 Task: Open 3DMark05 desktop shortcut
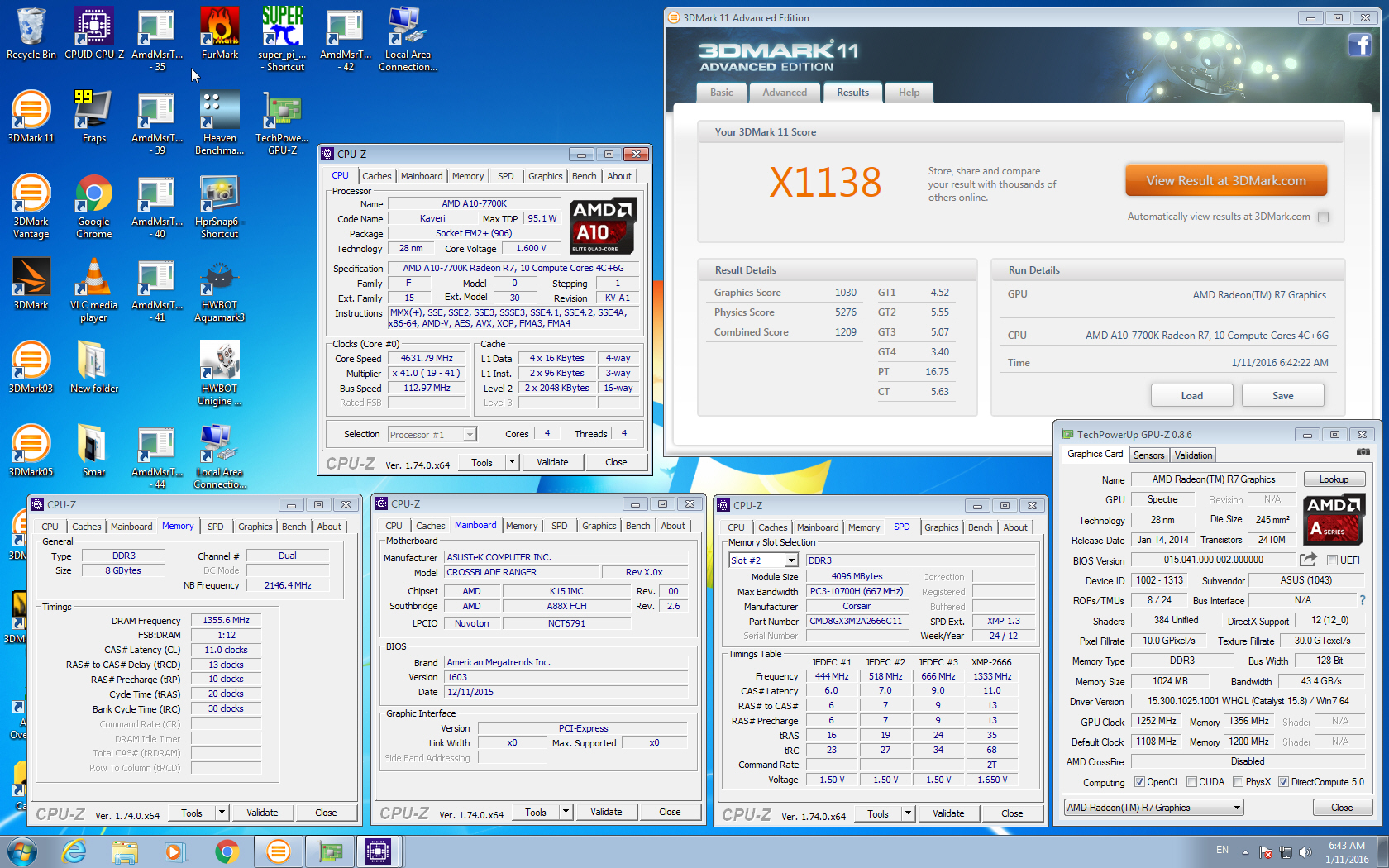(31, 451)
